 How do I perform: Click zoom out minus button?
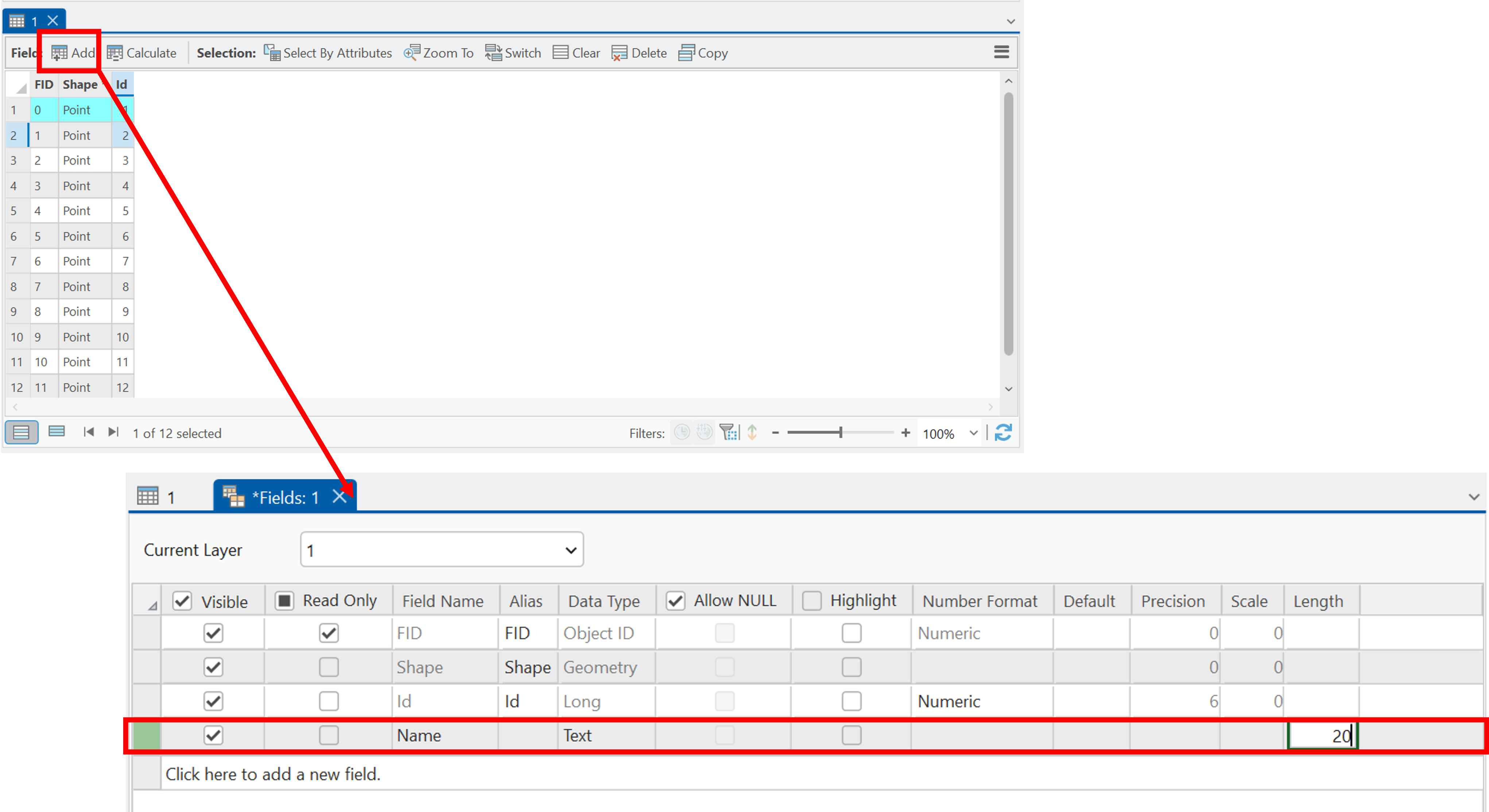[775, 433]
